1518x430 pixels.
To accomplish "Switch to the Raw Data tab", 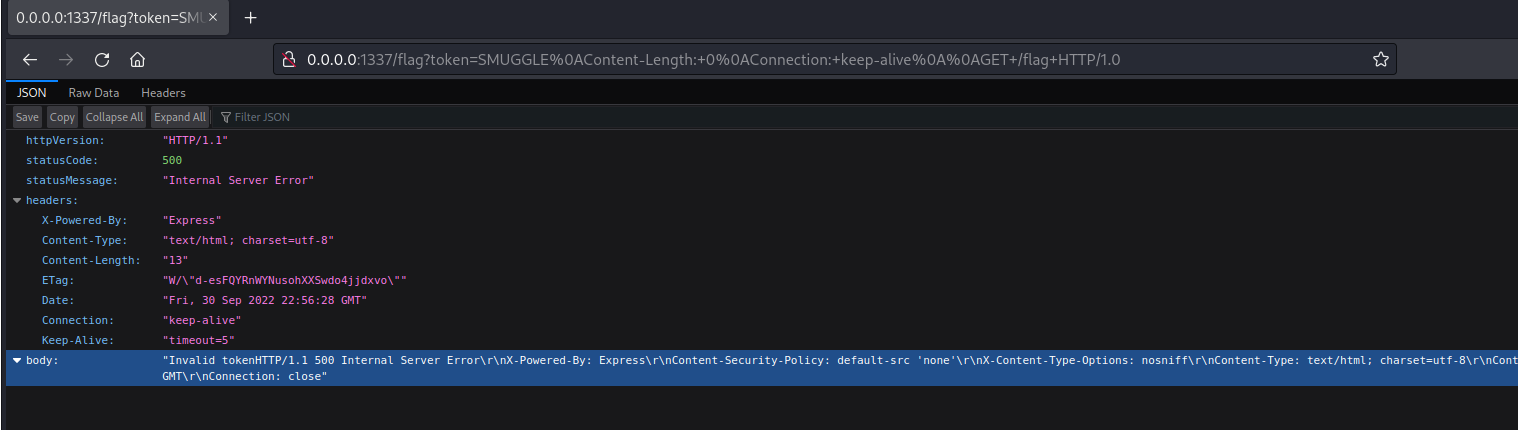I will coord(93,92).
